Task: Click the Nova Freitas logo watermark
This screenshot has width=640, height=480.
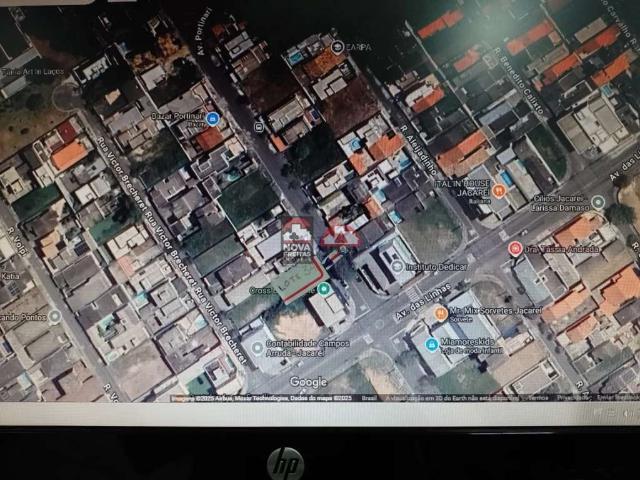Action: 296,237
